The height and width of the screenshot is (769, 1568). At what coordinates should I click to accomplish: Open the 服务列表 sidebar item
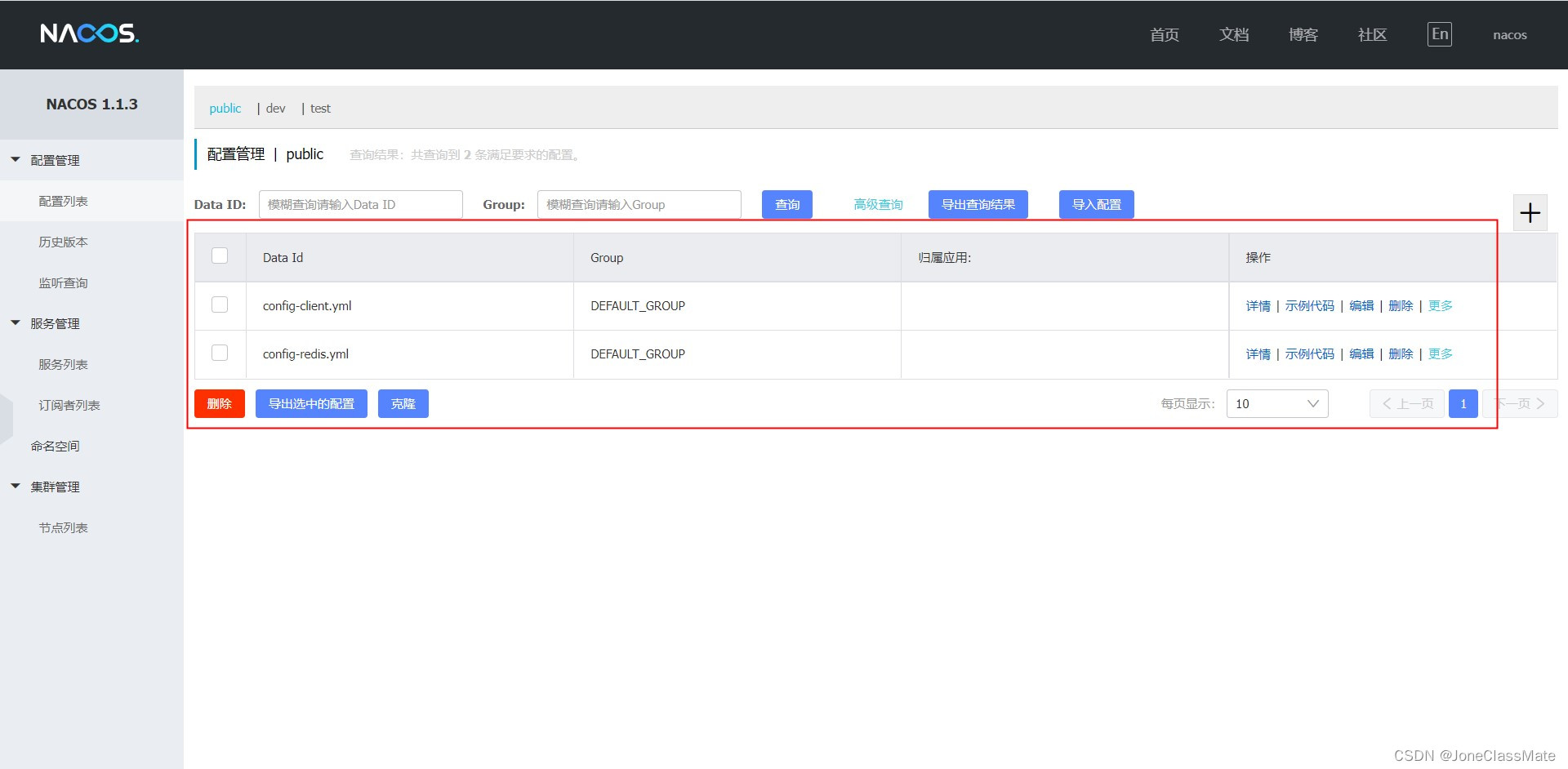pyautogui.click(x=91, y=364)
